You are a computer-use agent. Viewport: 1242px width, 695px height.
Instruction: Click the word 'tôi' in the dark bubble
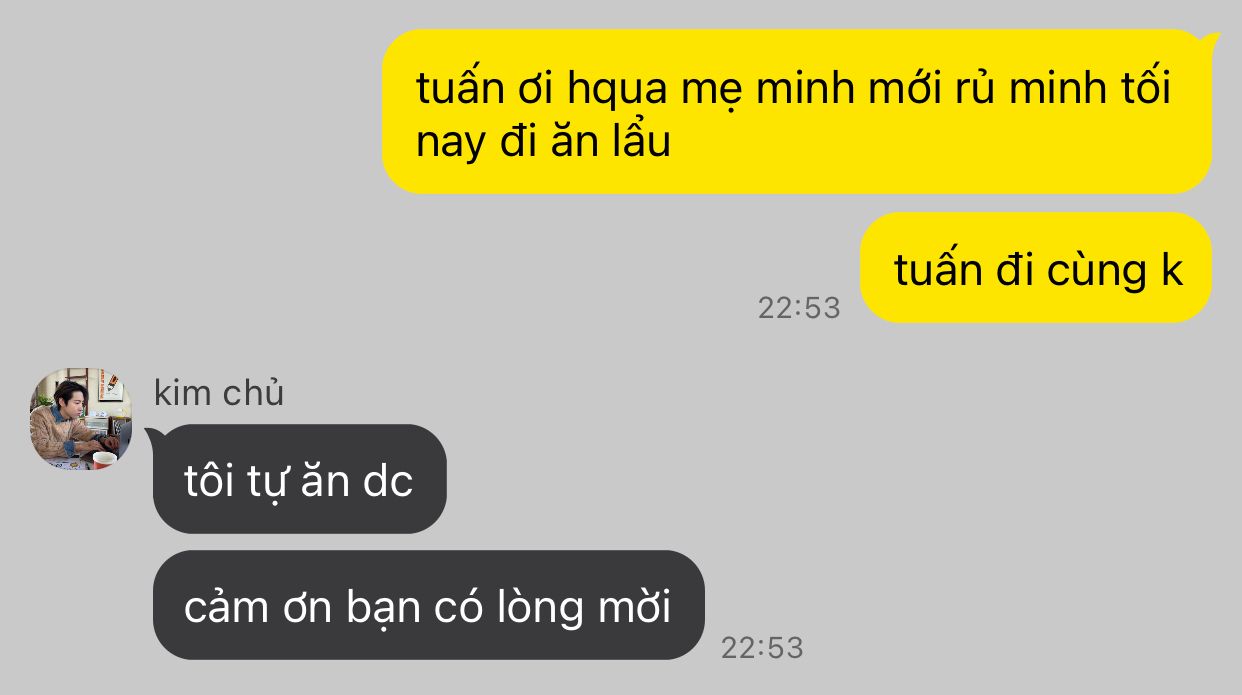click(210, 481)
